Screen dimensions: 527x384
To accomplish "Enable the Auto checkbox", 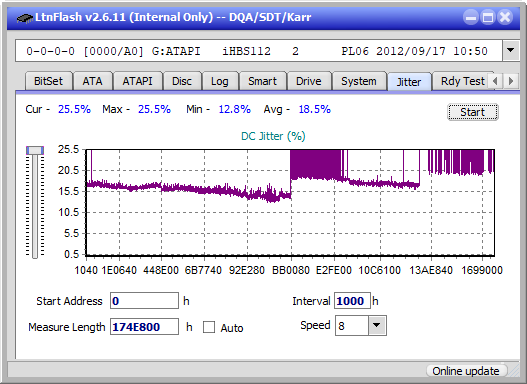I will 209,327.
